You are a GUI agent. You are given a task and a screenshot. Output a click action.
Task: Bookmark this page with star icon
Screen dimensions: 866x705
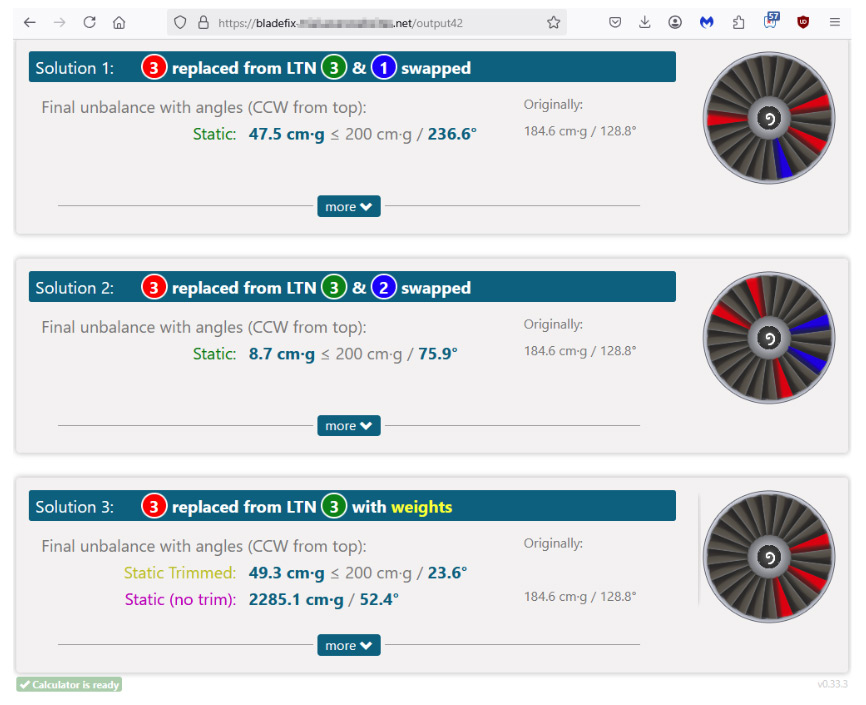coord(553,22)
